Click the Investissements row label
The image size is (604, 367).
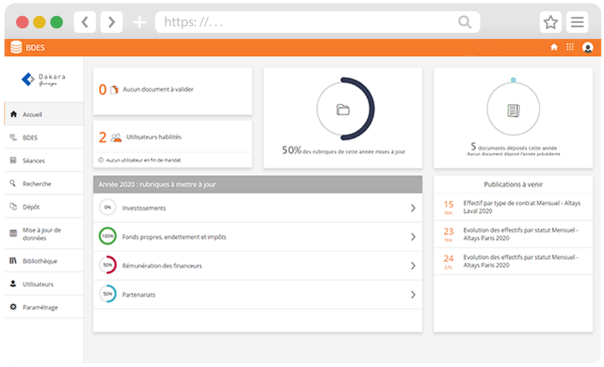[x=144, y=208]
